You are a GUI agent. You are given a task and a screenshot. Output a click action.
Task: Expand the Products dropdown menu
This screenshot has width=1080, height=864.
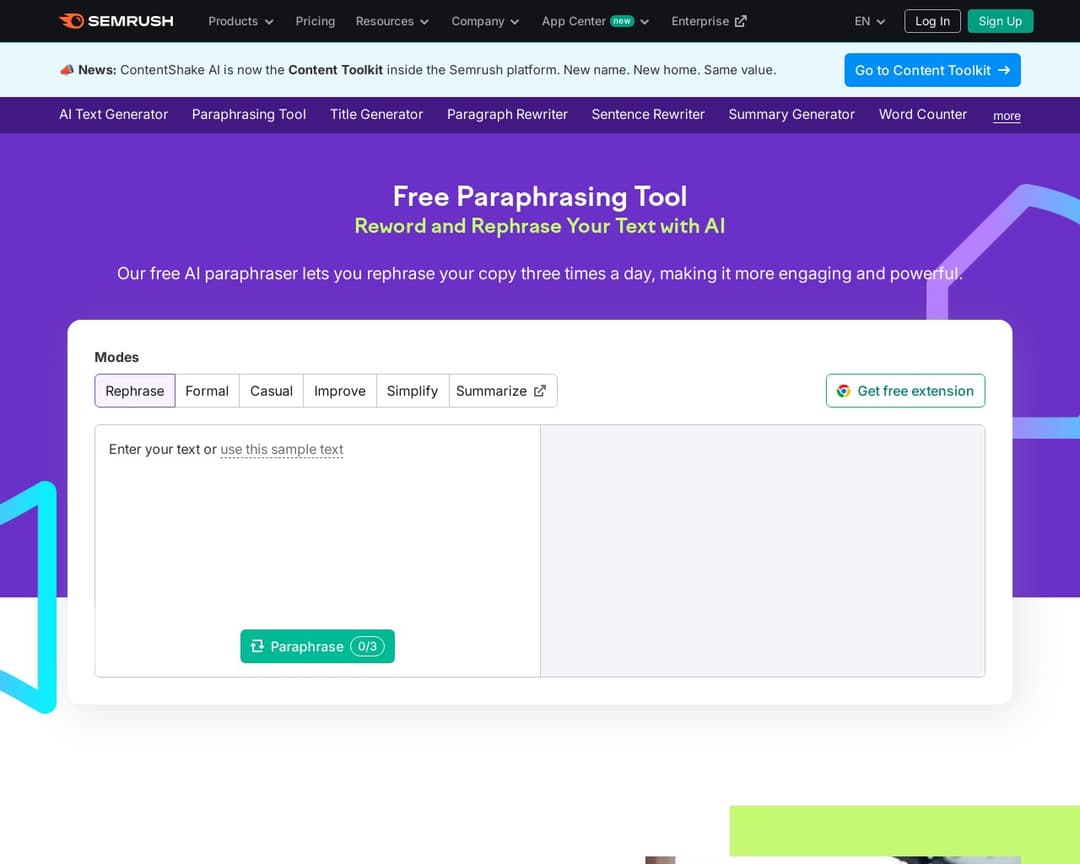click(x=240, y=21)
